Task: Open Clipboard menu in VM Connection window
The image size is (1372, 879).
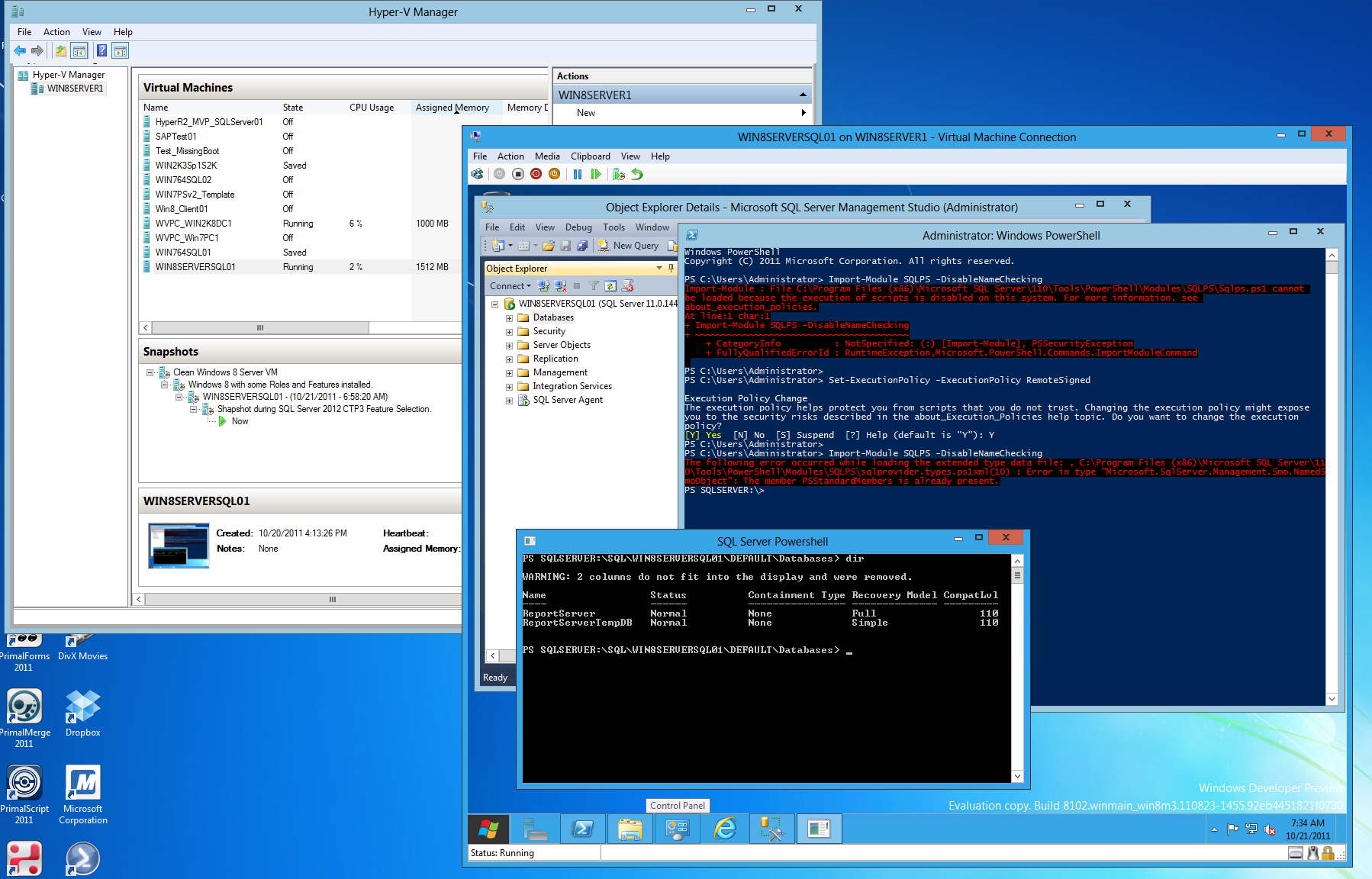Action: coord(591,156)
